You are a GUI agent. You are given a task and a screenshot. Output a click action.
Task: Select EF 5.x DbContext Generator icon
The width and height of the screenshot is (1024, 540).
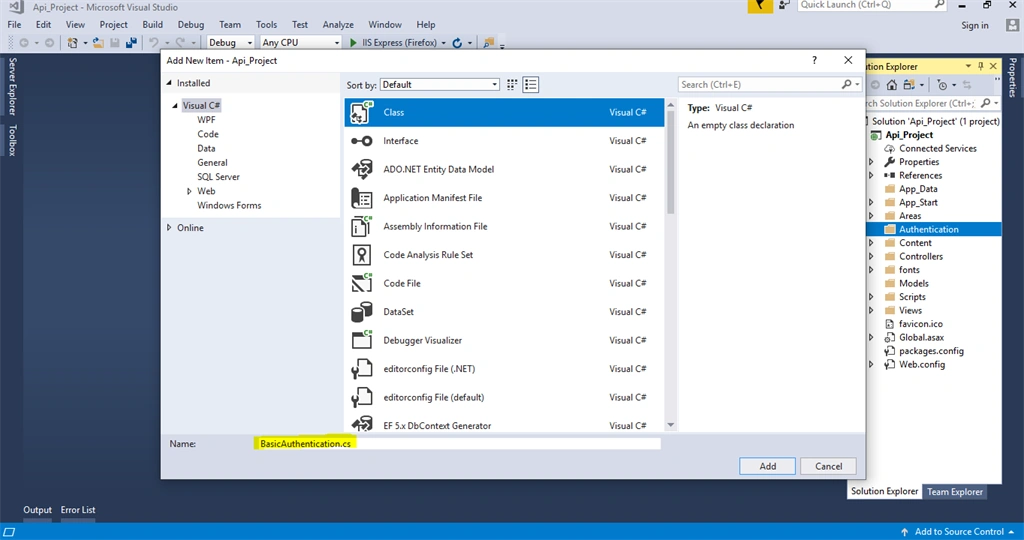(361, 424)
